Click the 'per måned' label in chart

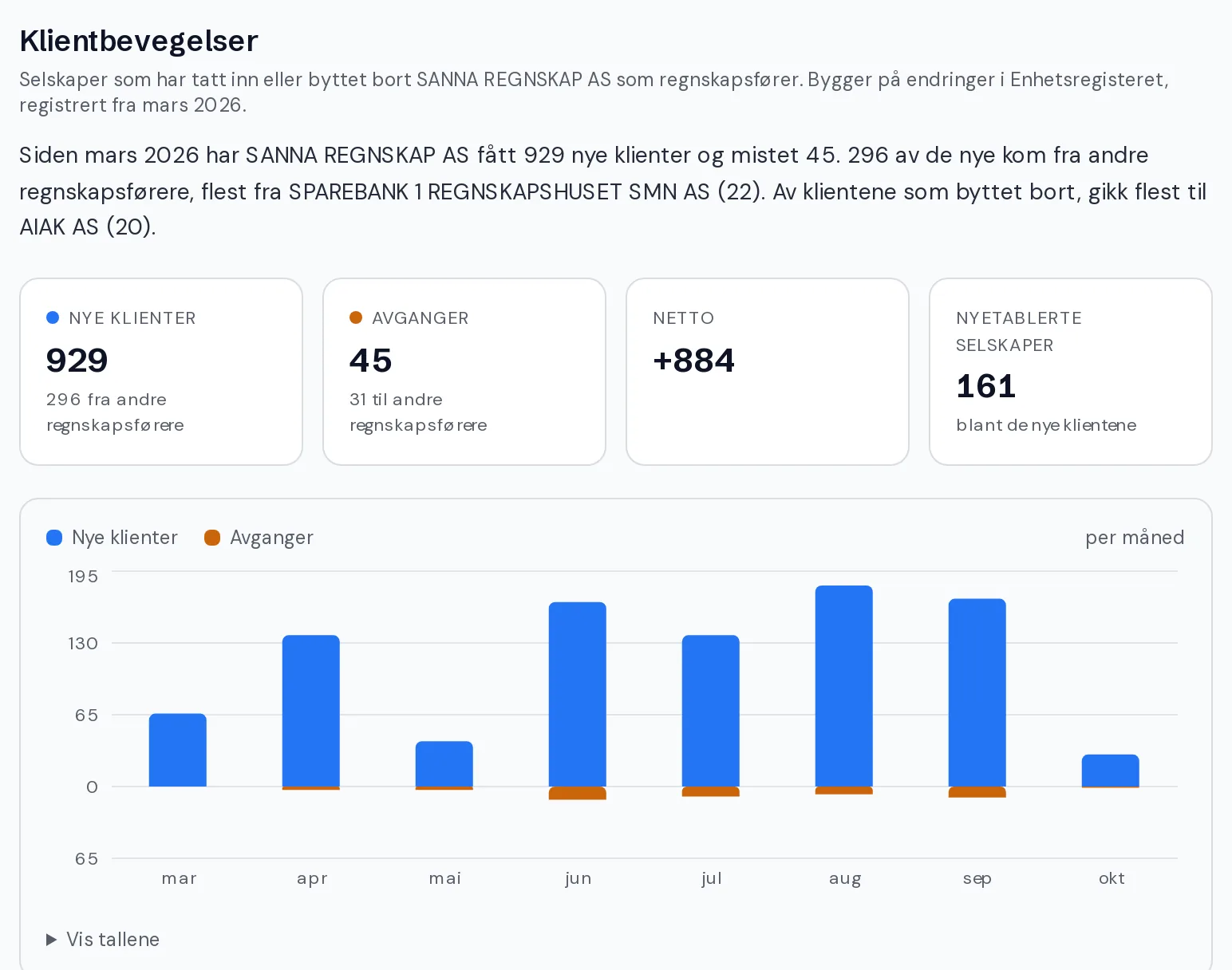(x=1135, y=538)
